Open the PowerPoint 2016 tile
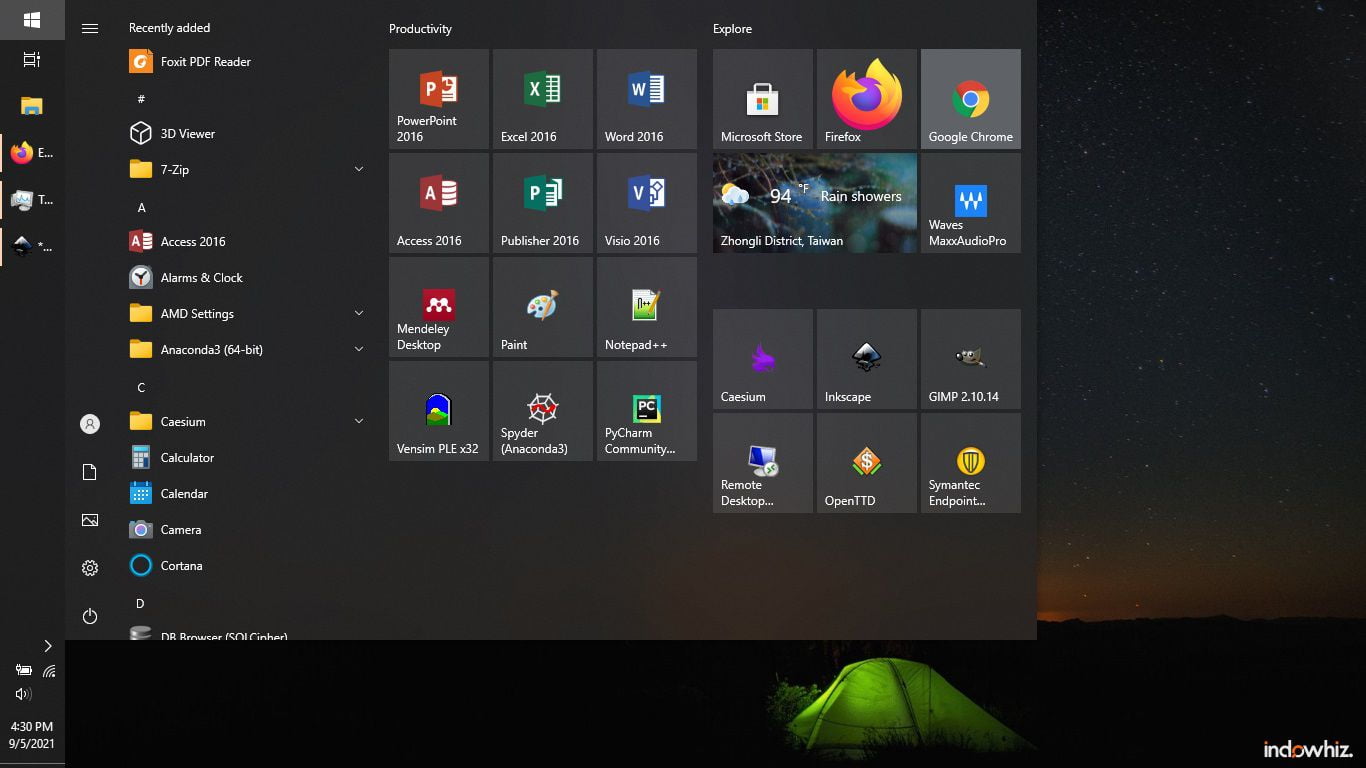Image resolution: width=1366 pixels, height=768 pixels. point(439,99)
